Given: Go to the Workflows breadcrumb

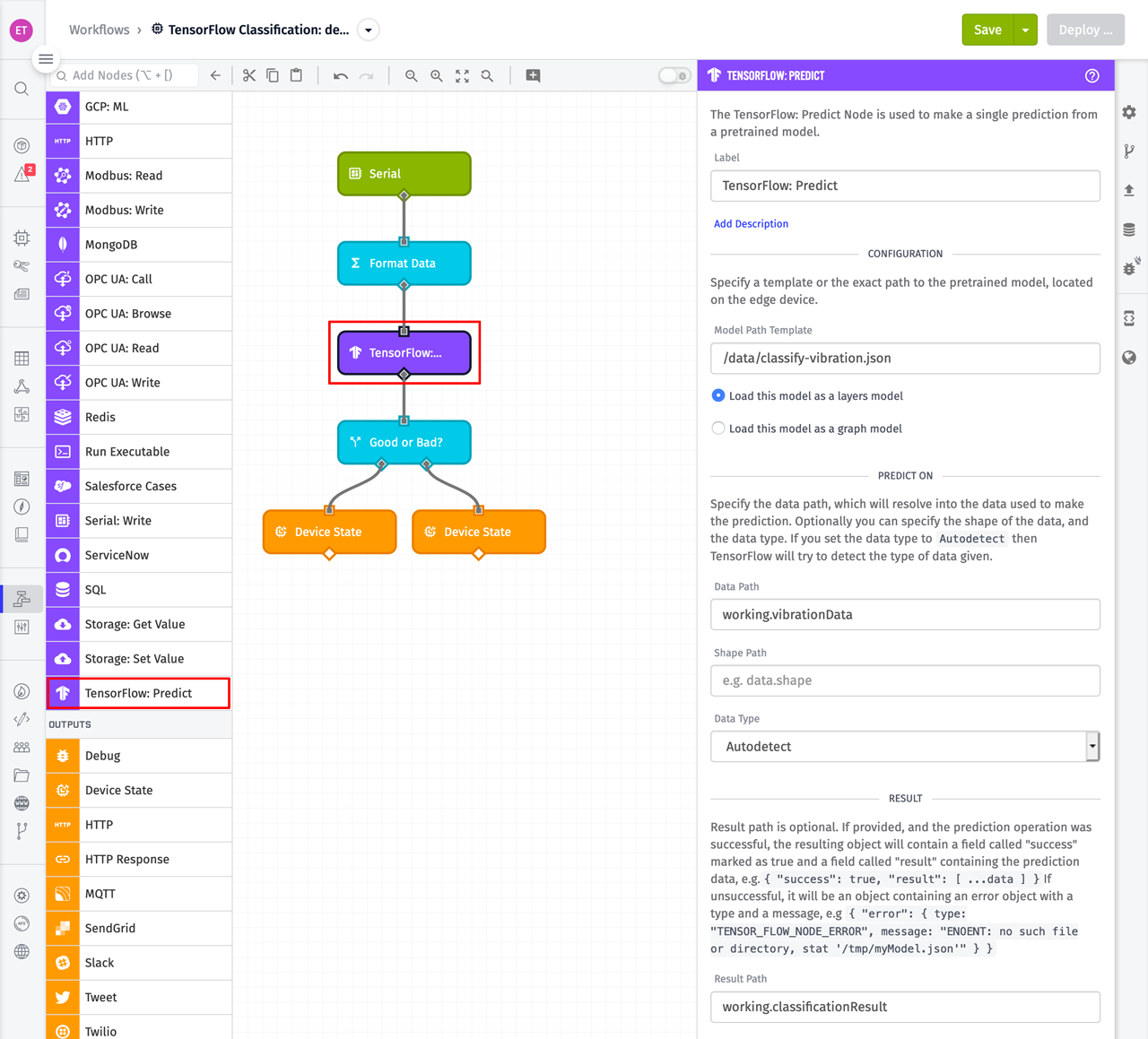Looking at the screenshot, I should pos(99,30).
